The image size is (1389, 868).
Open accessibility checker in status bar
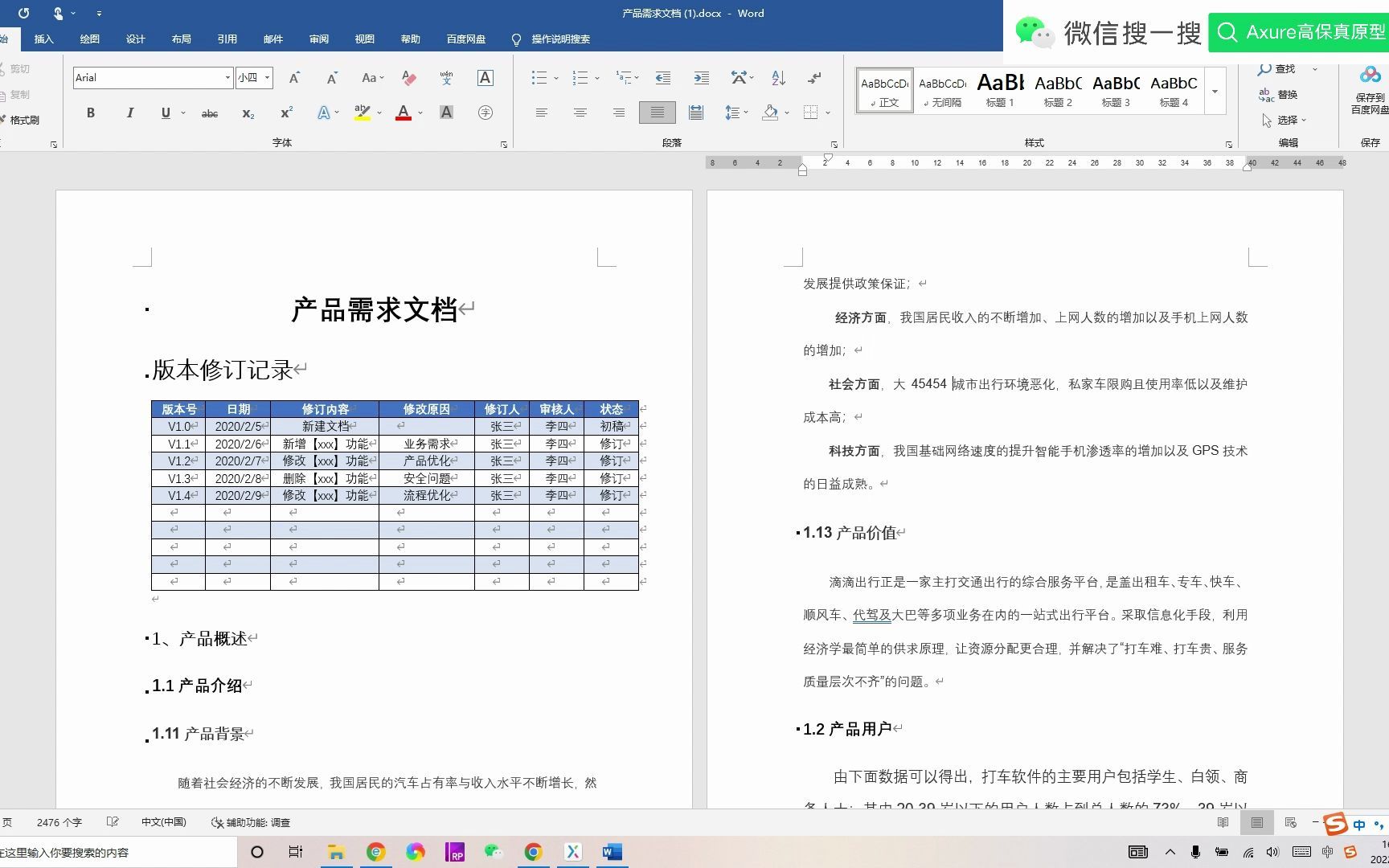point(250,822)
